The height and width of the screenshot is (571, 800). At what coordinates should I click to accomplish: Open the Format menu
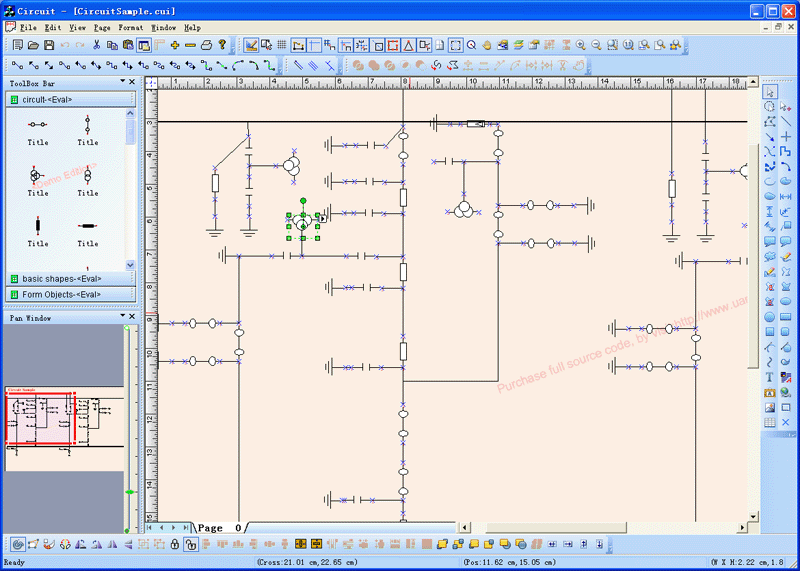pos(130,28)
